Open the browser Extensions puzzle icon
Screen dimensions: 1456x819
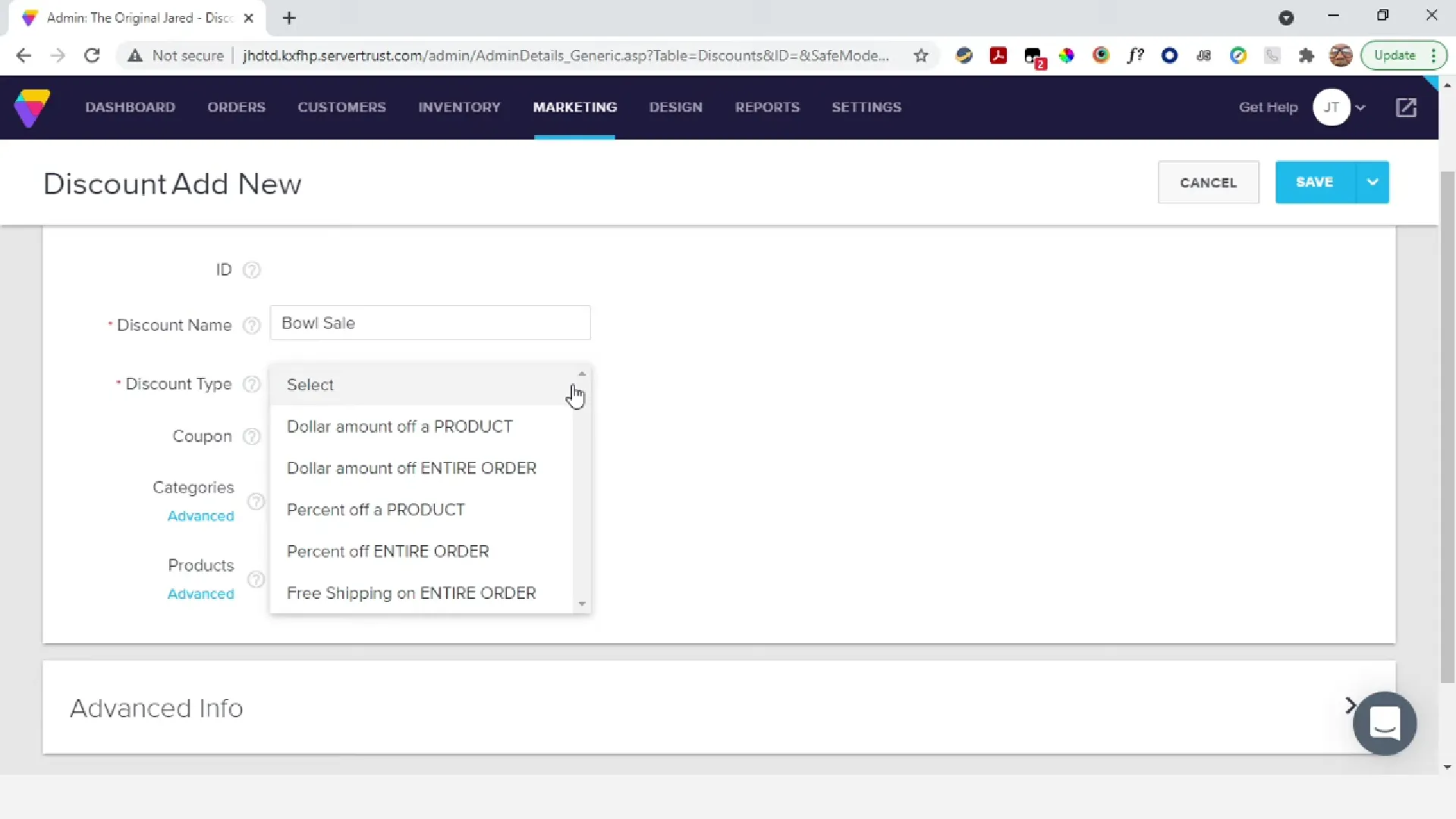tap(1306, 55)
